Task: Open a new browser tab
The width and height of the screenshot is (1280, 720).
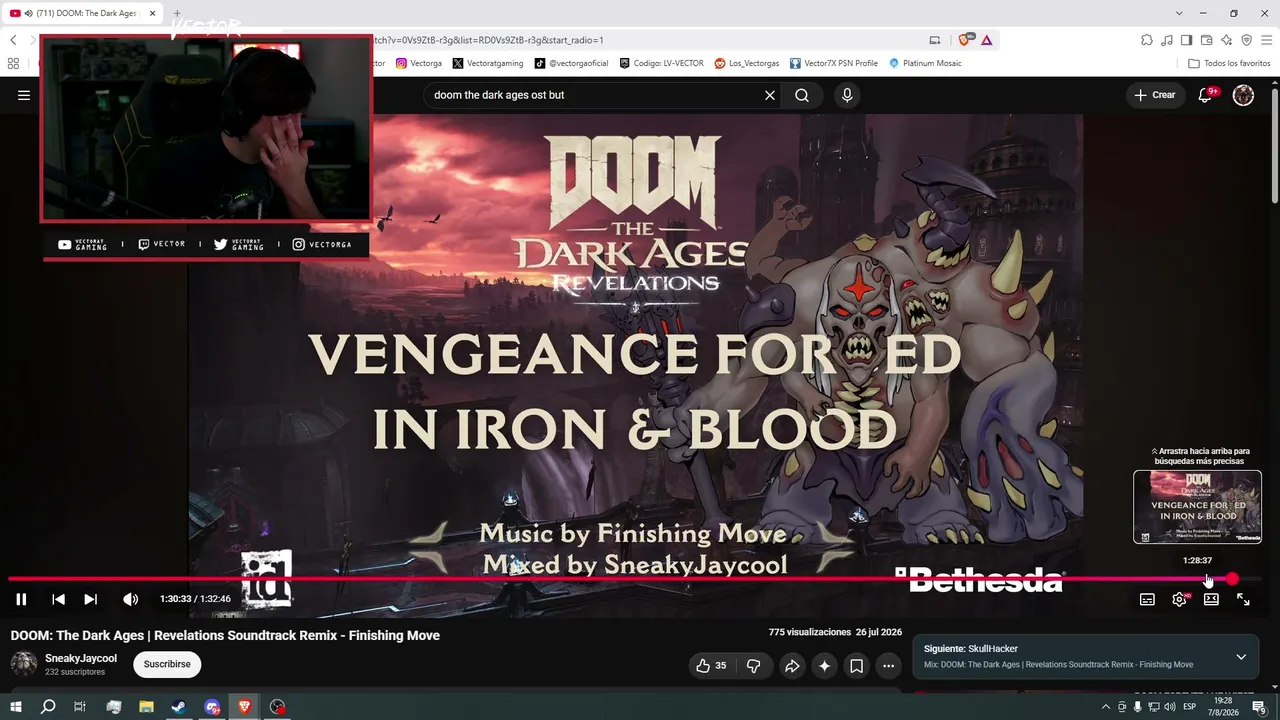Action: tap(177, 13)
